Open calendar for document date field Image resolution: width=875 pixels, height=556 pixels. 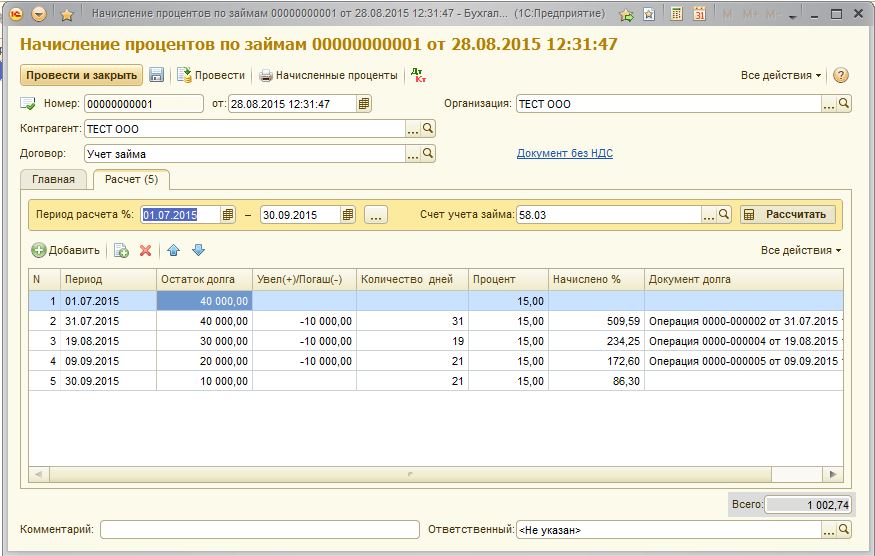click(x=364, y=104)
